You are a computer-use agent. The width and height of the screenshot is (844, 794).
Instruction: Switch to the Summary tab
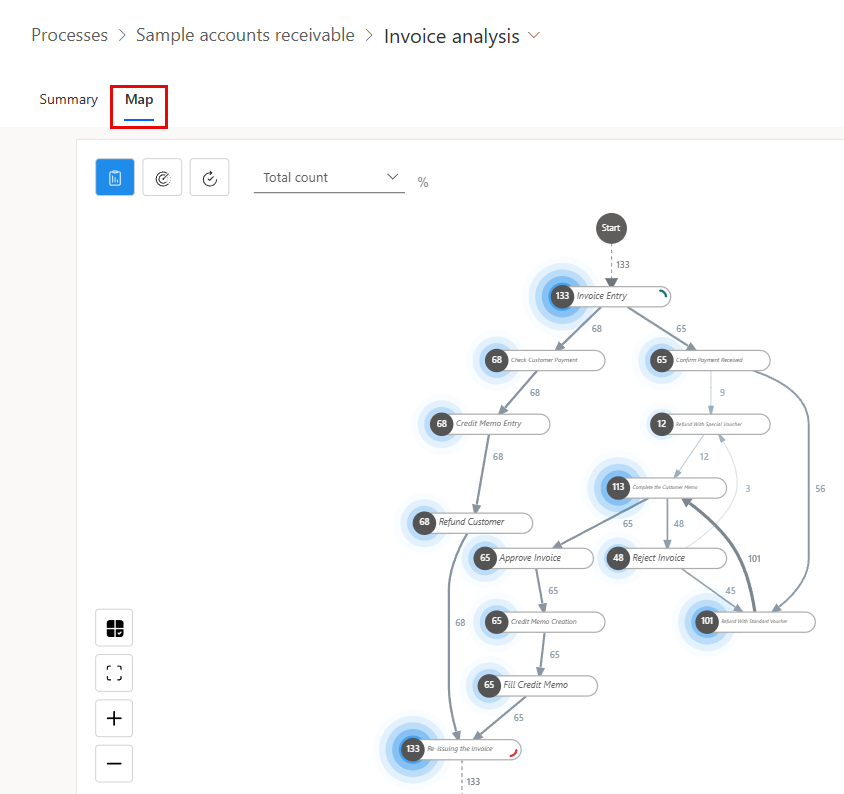pyautogui.click(x=68, y=100)
